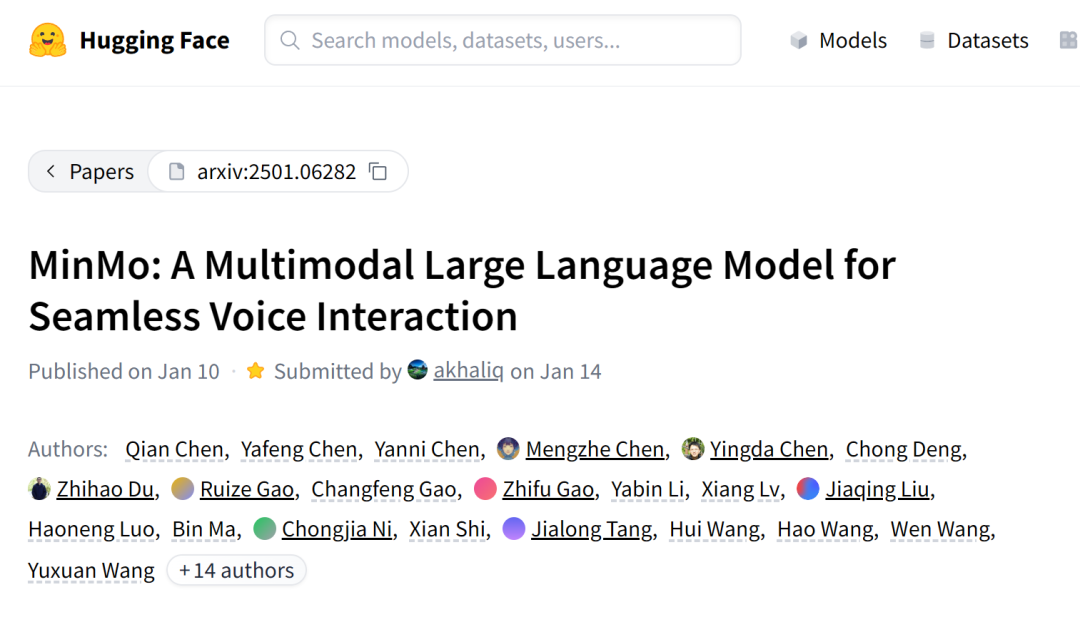
Task: Select author Chong Deng
Action: click(x=904, y=449)
